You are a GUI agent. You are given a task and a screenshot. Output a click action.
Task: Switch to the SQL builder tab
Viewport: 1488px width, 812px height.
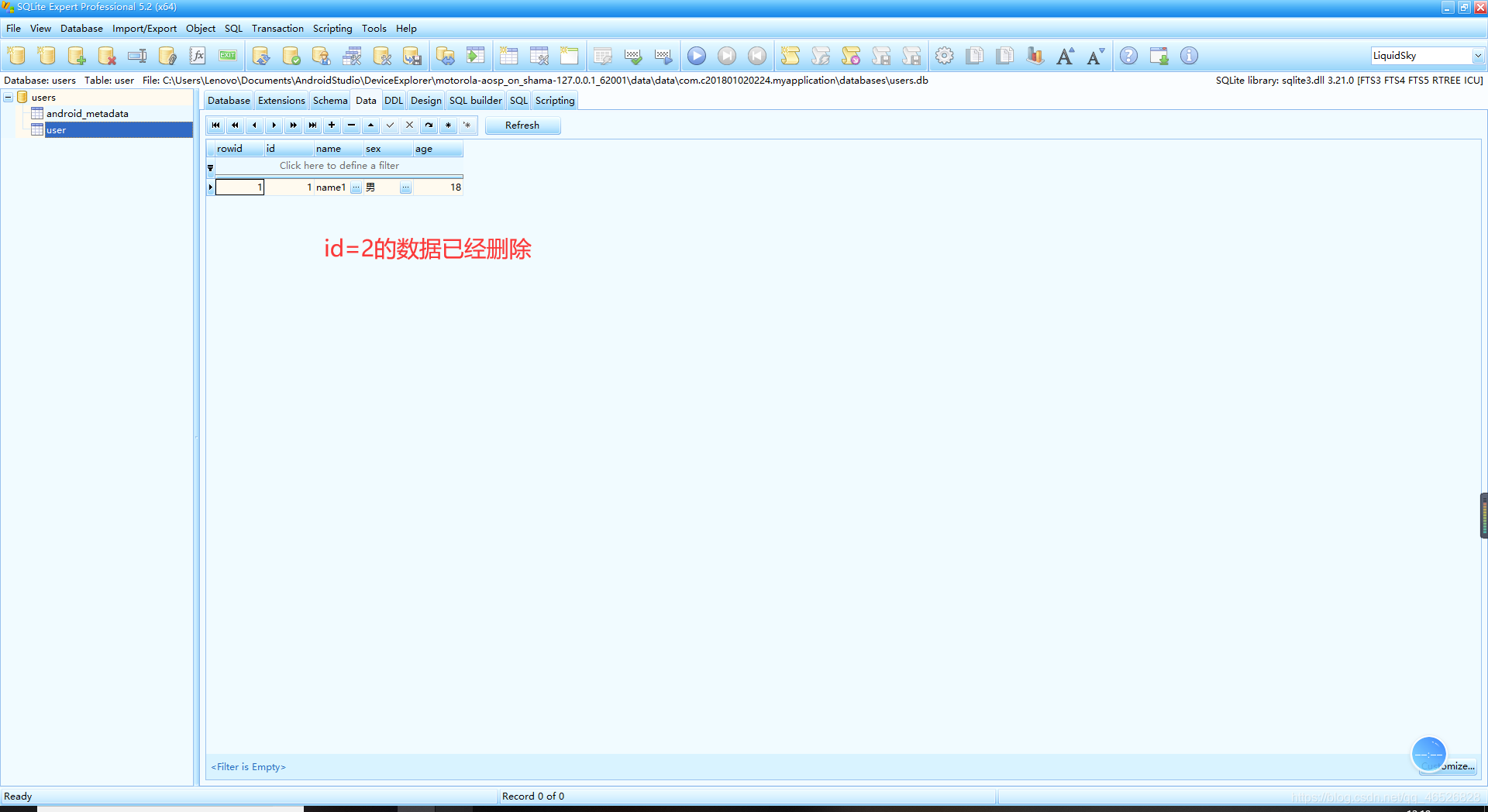476,101
